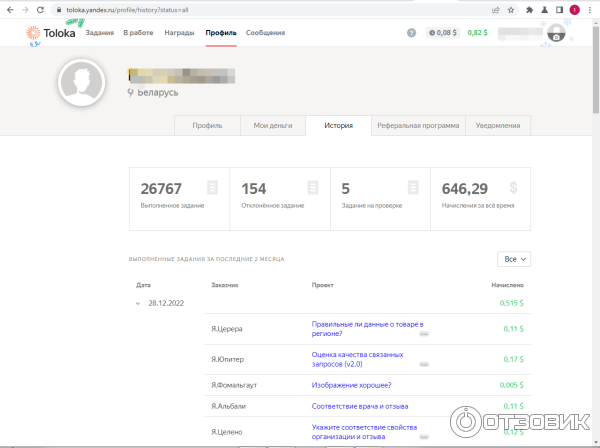Bookmark this page with the star icon
This screenshot has width=600, height=448.
point(511,10)
